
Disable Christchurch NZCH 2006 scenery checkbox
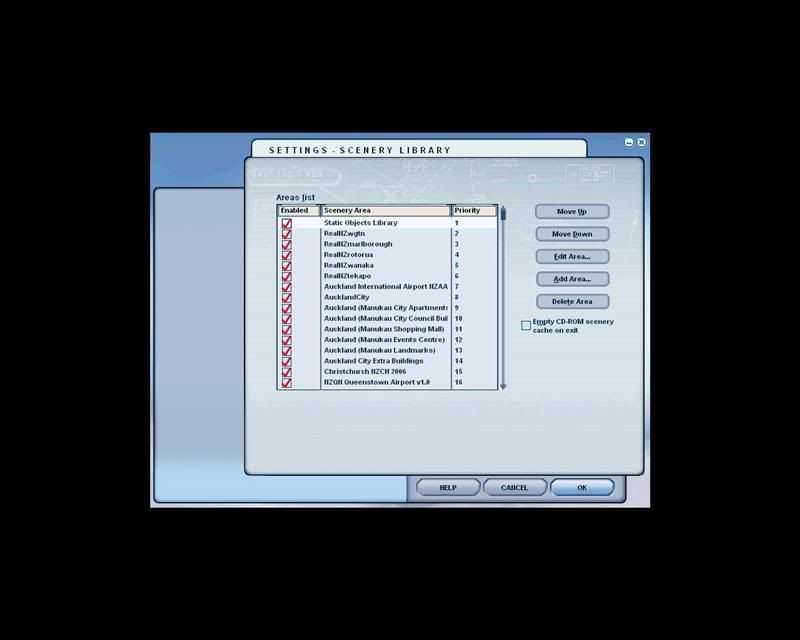286,372
